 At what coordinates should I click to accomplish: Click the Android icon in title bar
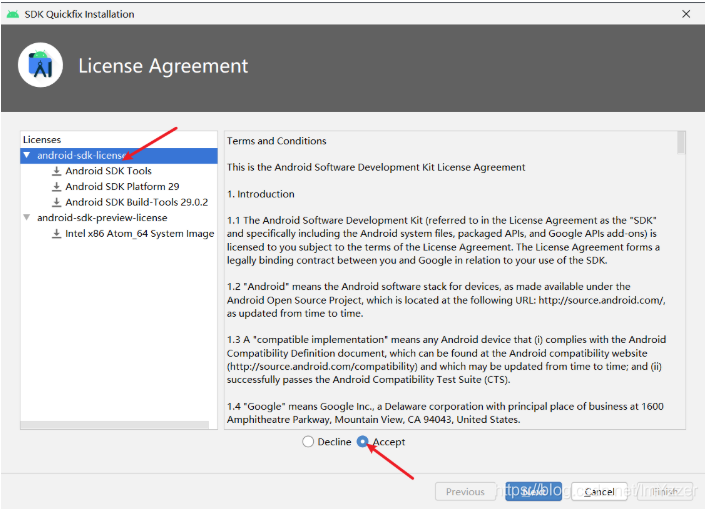(x=13, y=14)
